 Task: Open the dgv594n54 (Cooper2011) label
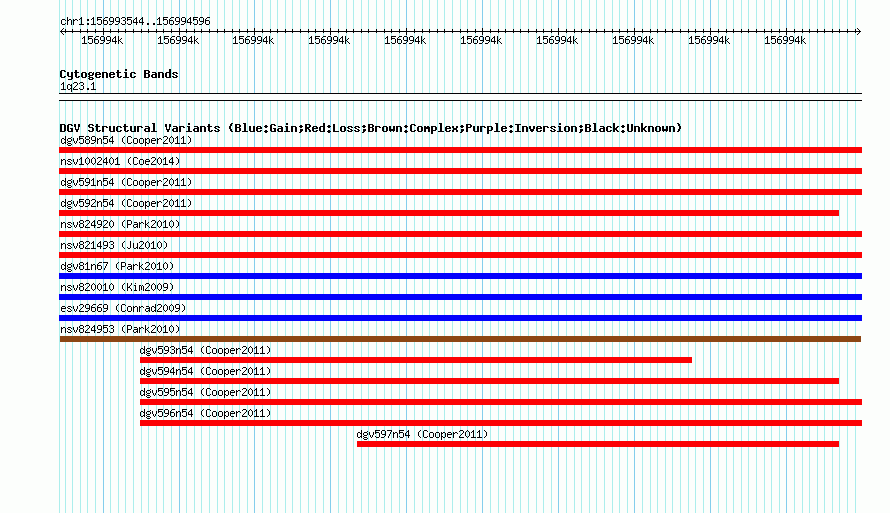pyautogui.click(x=205, y=371)
